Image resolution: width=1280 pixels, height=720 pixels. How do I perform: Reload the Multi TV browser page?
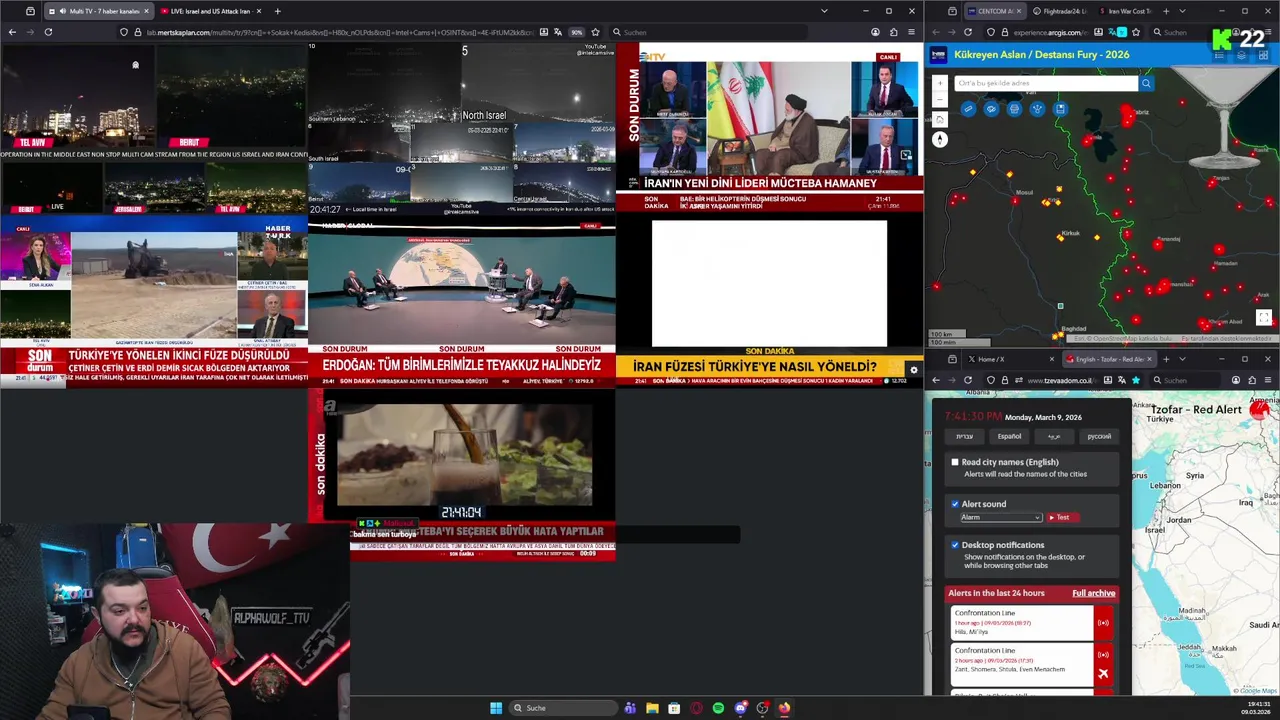point(48,32)
